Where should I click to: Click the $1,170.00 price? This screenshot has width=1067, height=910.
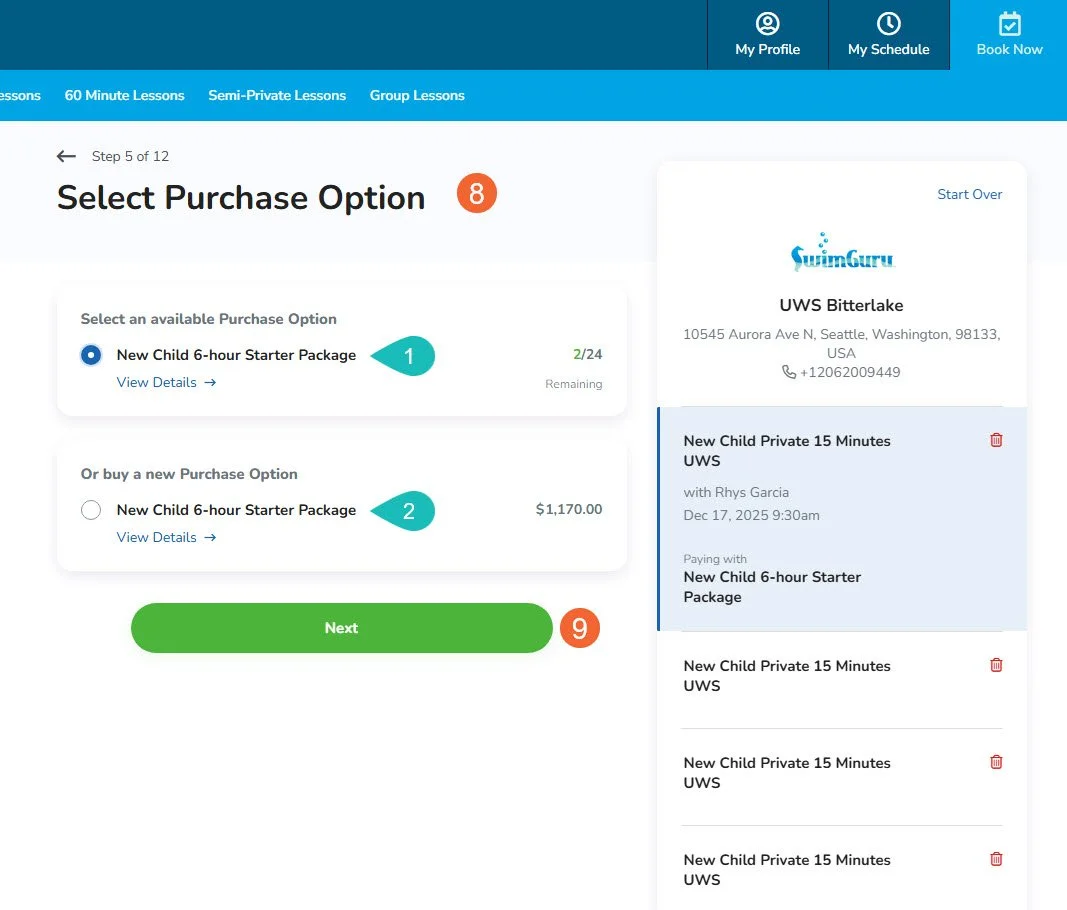click(569, 509)
